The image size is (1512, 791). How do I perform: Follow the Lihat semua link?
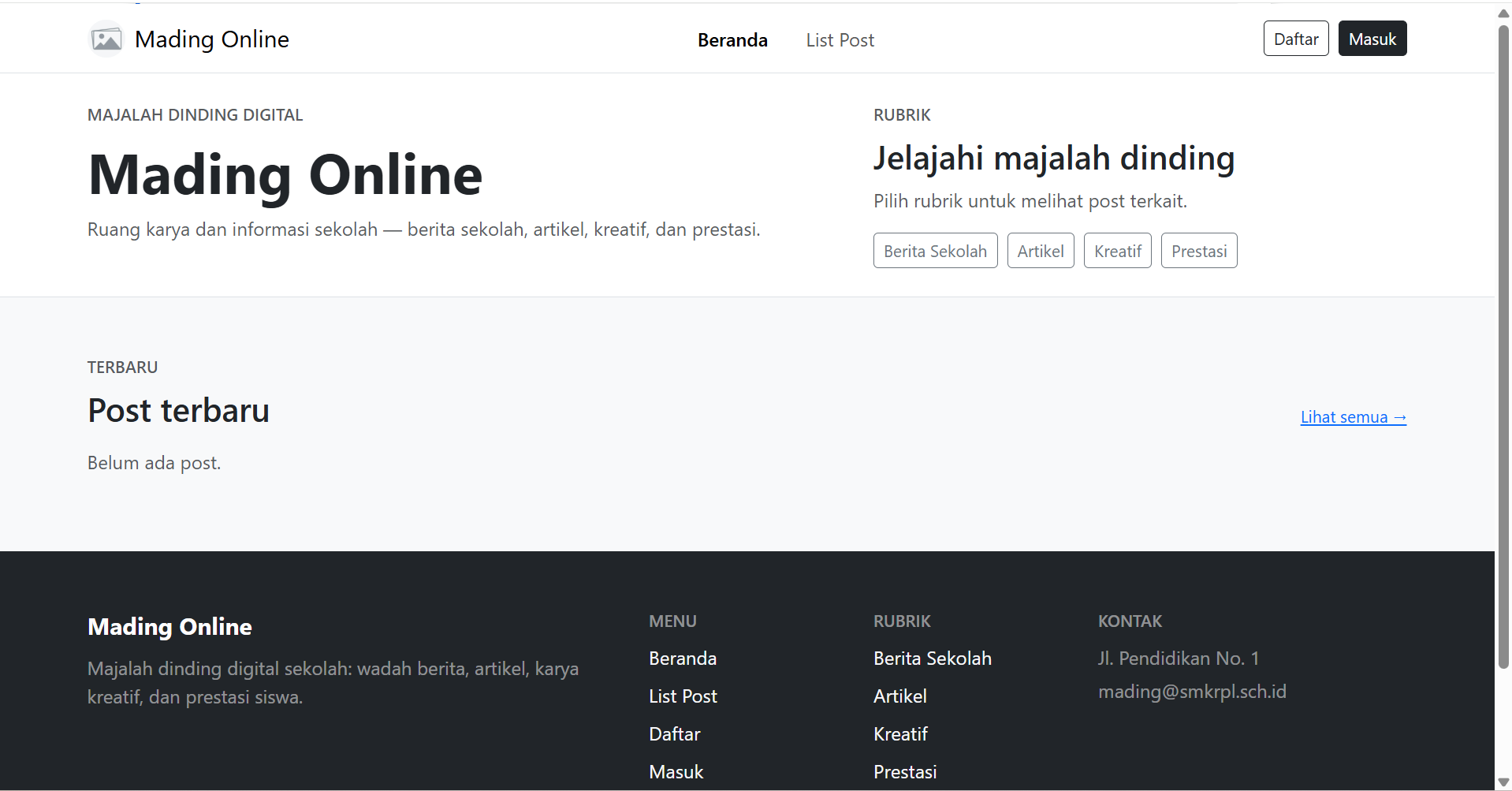coord(1354,417)
